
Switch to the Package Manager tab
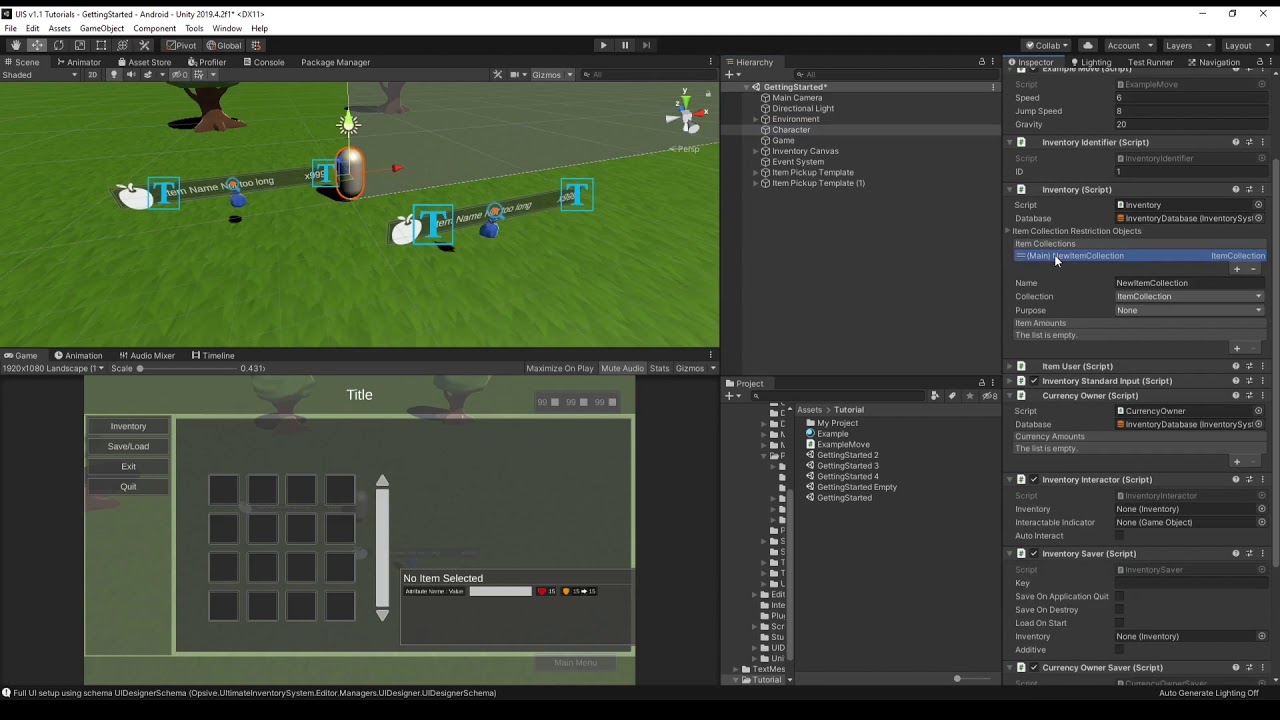(335, 62)
